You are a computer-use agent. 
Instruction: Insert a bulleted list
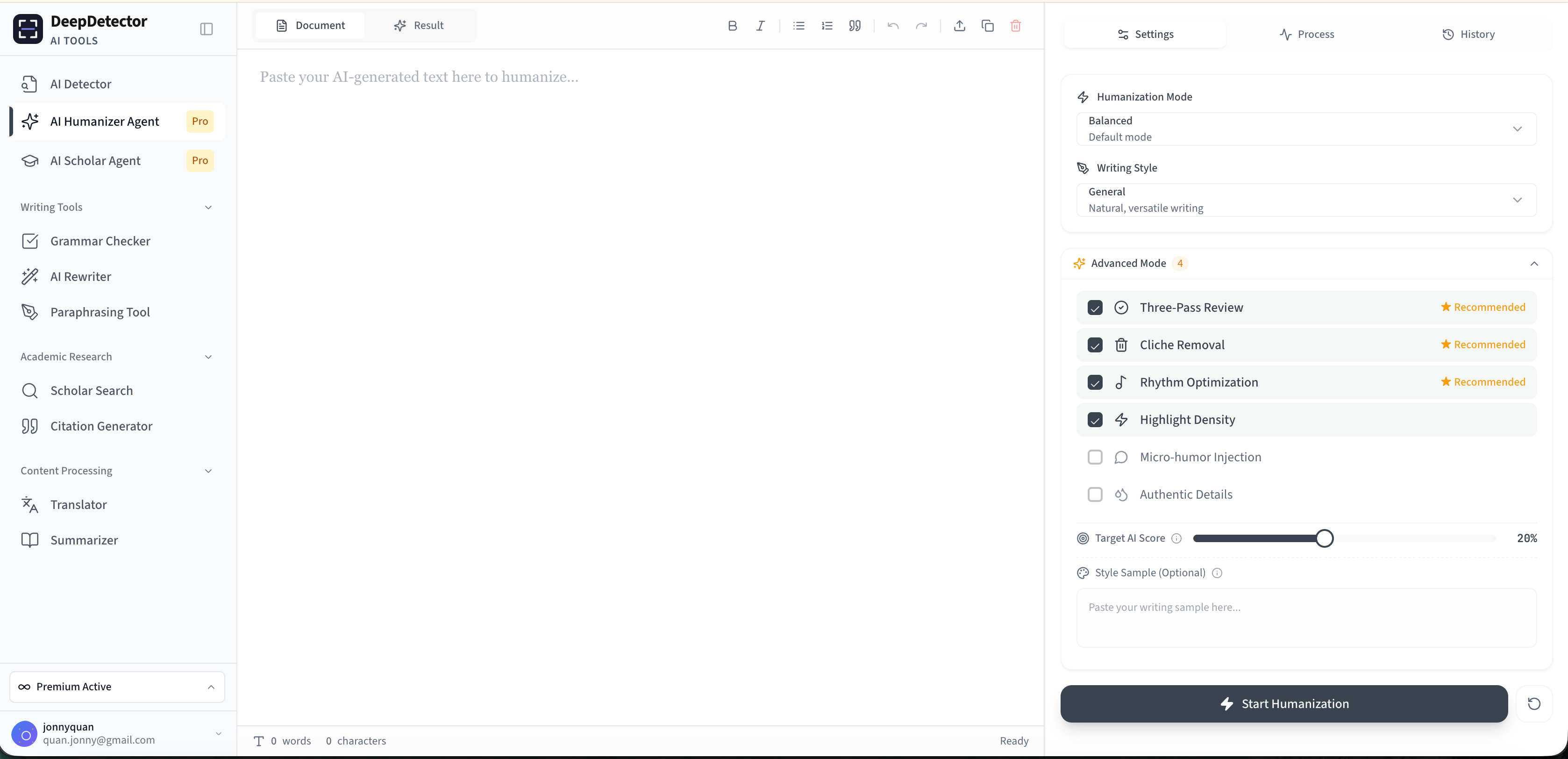[x=798, y=26]
